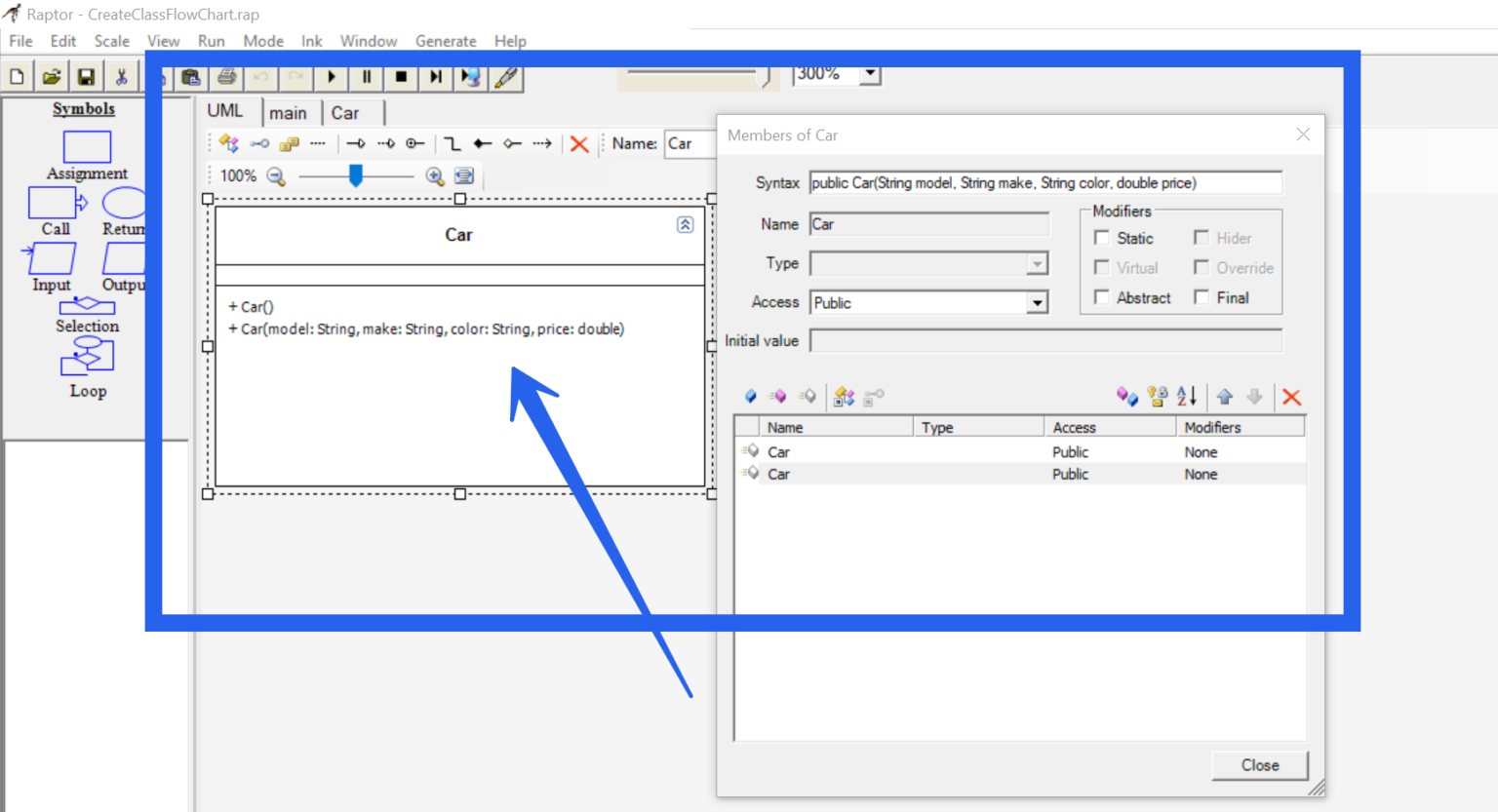The width and height of the screenshot is (1498, 812).
Task: Collapse the Car class box chevron
Action: [685, 225]
